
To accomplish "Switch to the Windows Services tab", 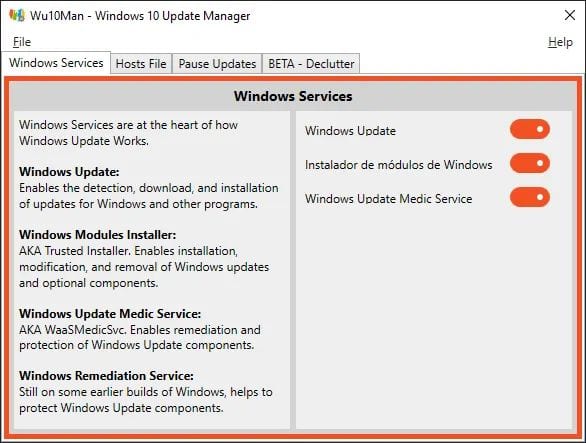I will (x=56, y=63).
